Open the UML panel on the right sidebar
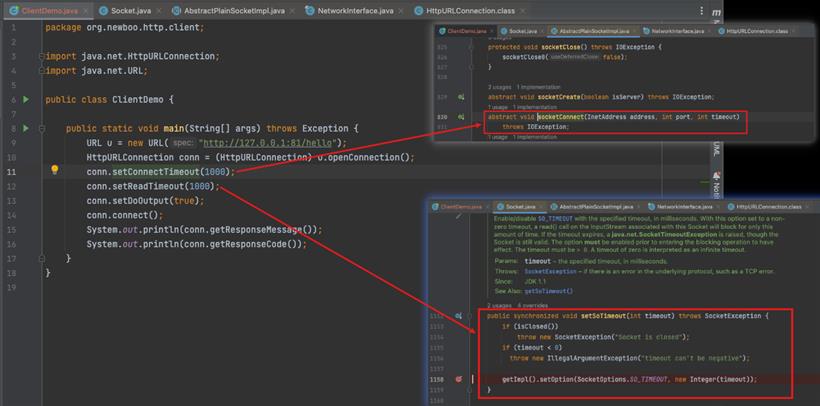Image resolution: width=820 pixels, height=406 pixels. 716,148
